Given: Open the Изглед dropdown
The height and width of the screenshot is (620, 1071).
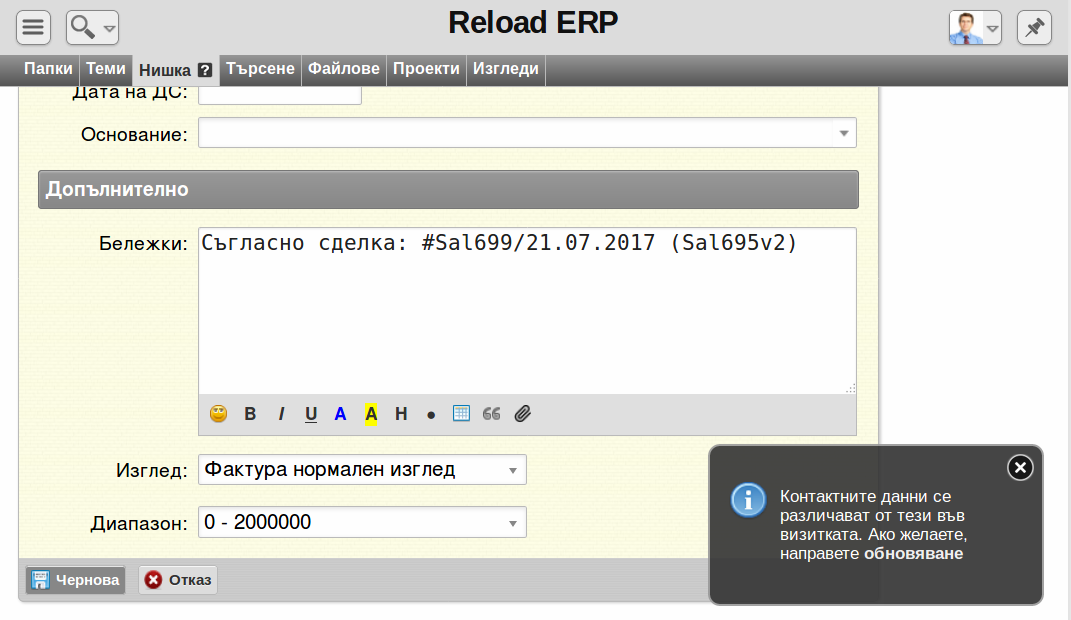Looking at the screenshot, I should (362, 470).
